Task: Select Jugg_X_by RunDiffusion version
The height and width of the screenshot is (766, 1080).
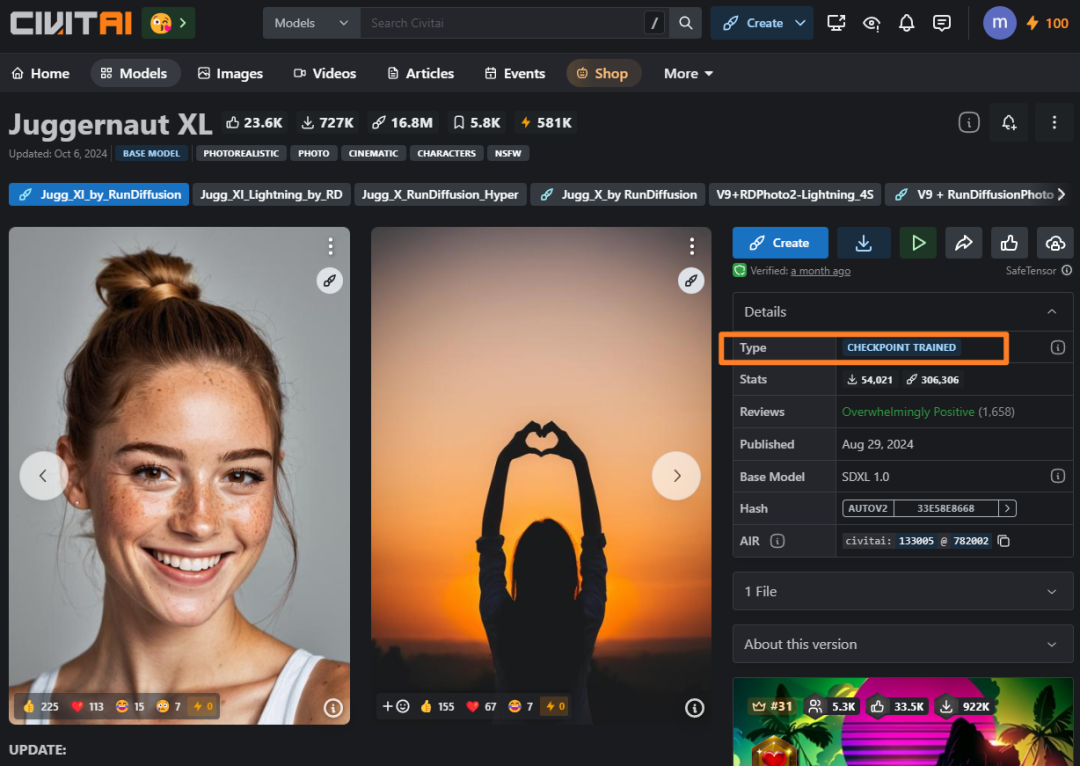Action: pyautogui.click(x=618, y=194)
